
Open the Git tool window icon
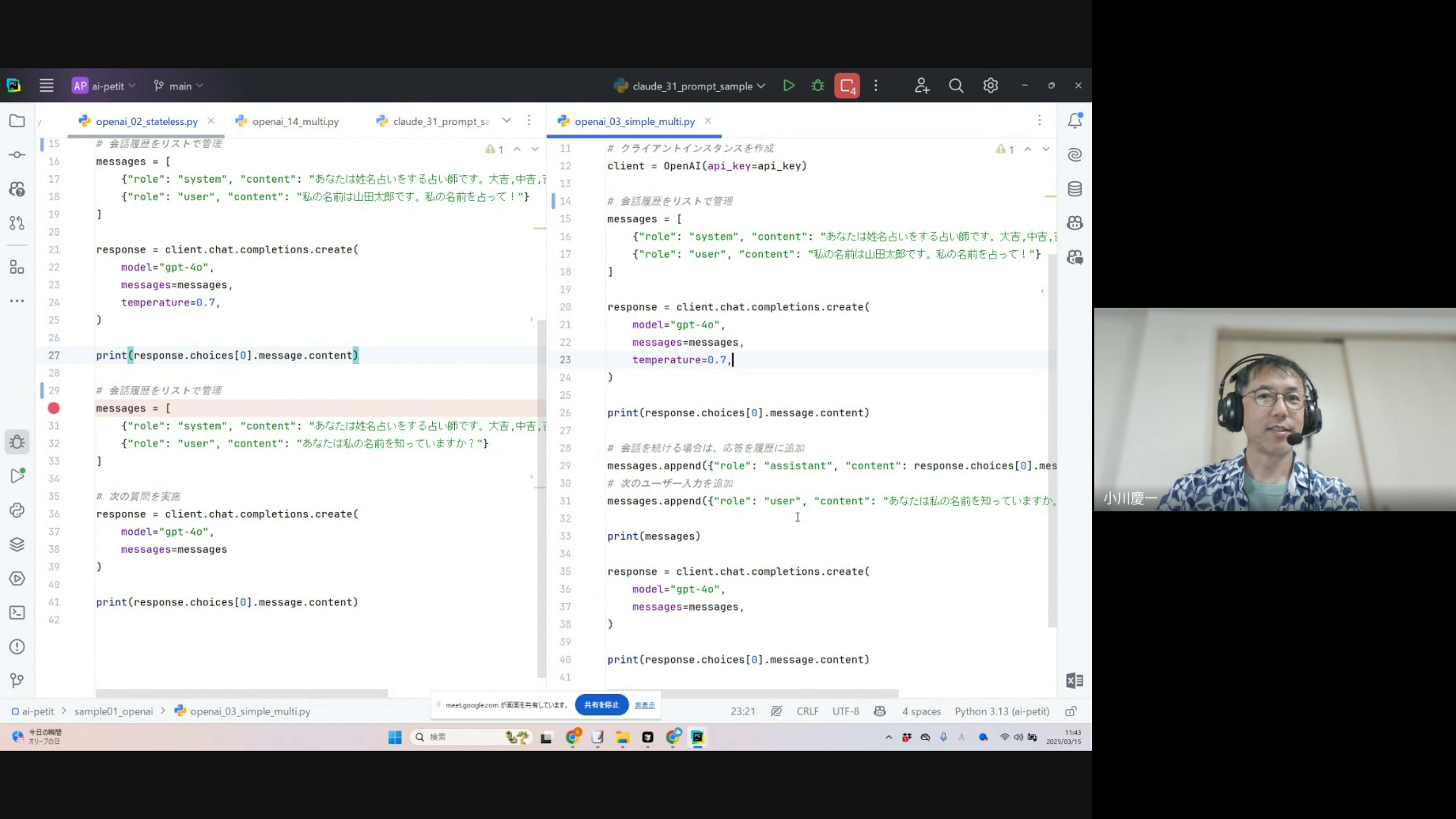[17, 680]
